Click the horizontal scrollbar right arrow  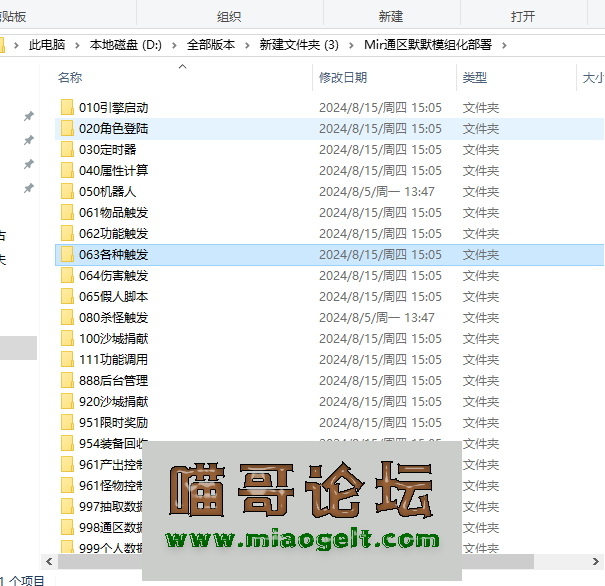click(596, 561)
